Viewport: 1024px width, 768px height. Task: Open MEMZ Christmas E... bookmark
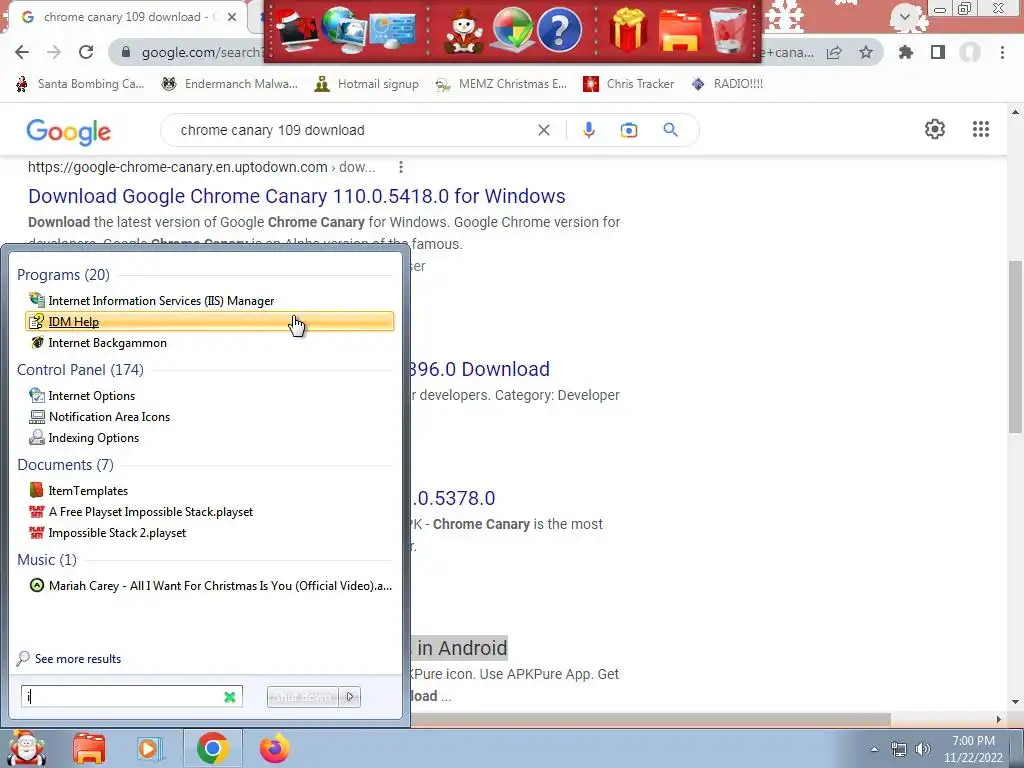[501, 84]
